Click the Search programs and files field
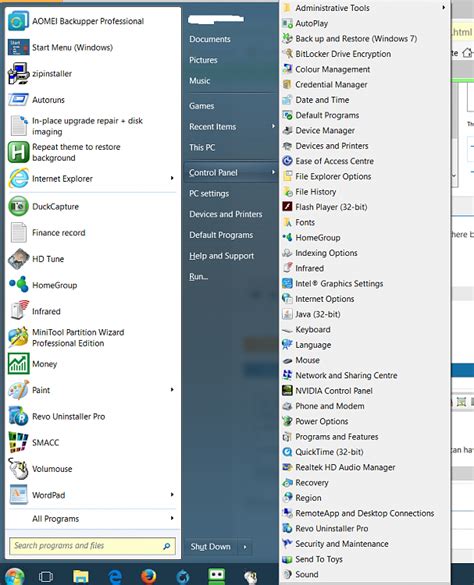The width and height of the screenshot is (474, 585). (92, 546)
